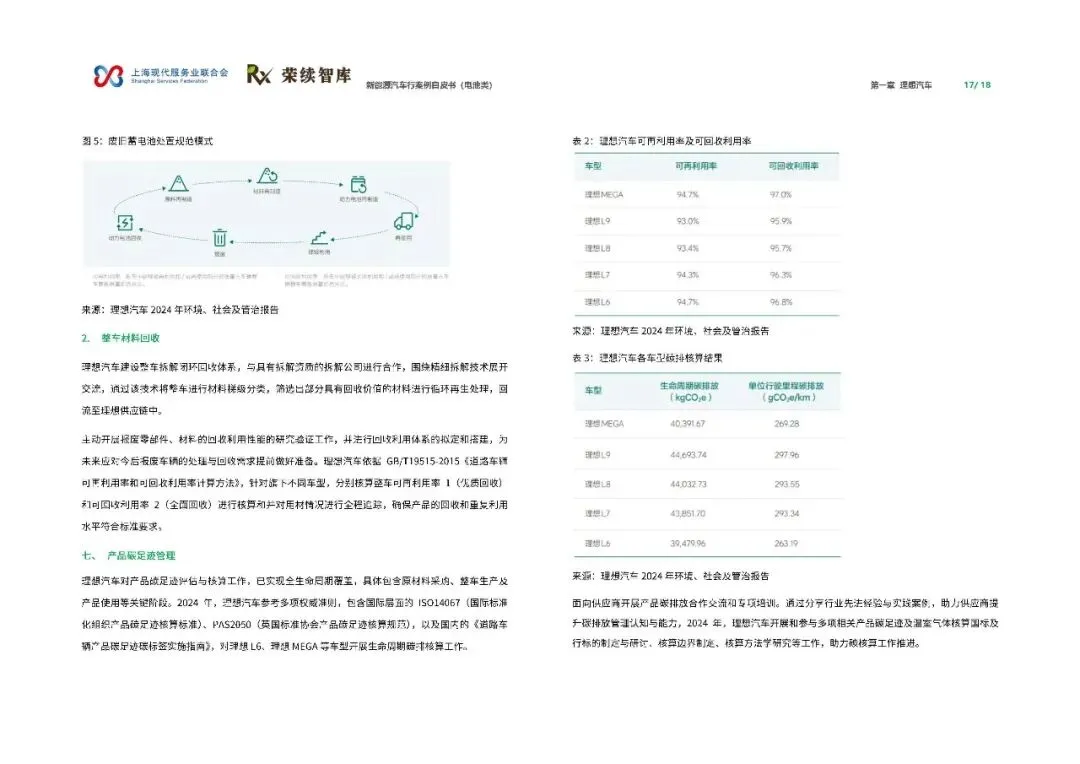Click the '97.0%' cell

click(x=780, y=195)
